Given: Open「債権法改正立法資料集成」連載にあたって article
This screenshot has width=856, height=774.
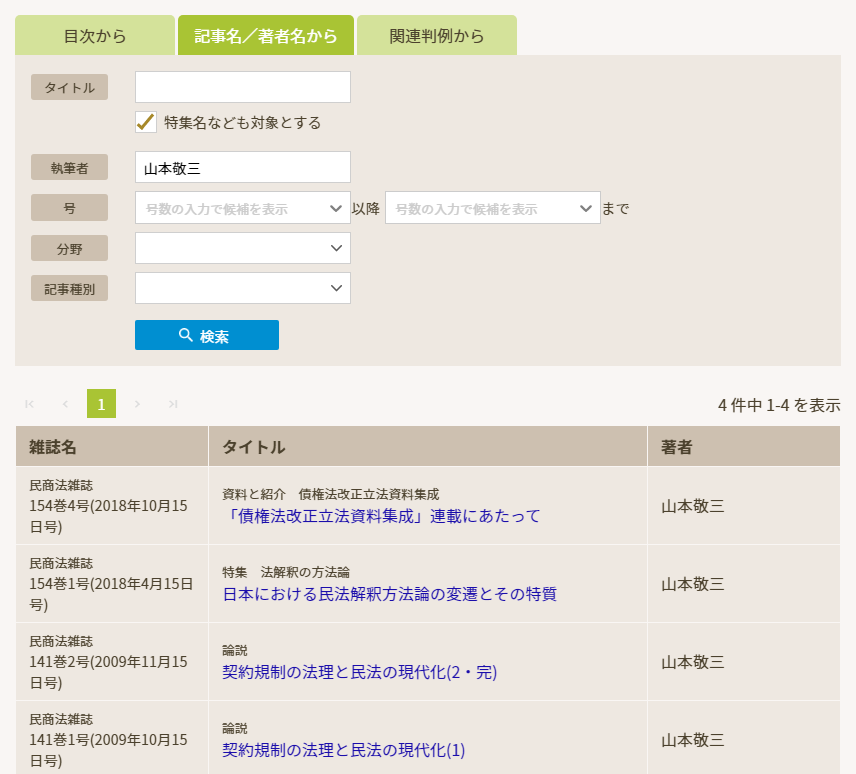Looking at the screenshot, I should (381, 516).
